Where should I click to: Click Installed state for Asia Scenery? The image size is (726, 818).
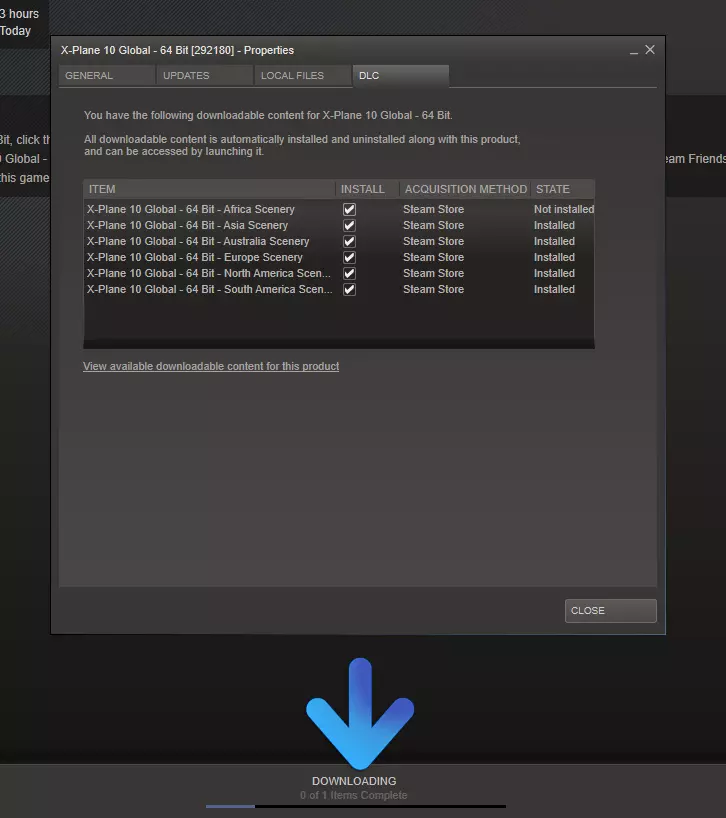click(x=554, y=225)
